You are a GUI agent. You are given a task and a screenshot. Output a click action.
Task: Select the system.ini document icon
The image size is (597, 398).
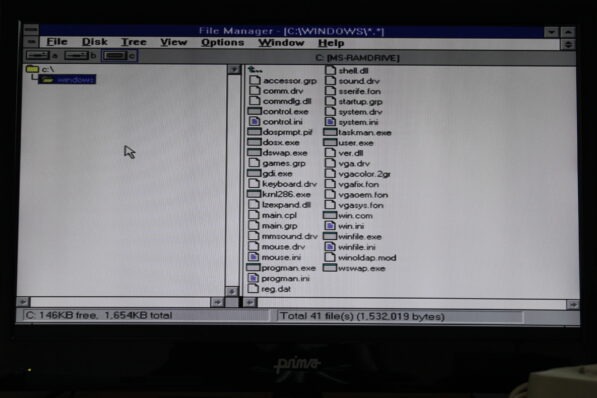pos(330,122)
